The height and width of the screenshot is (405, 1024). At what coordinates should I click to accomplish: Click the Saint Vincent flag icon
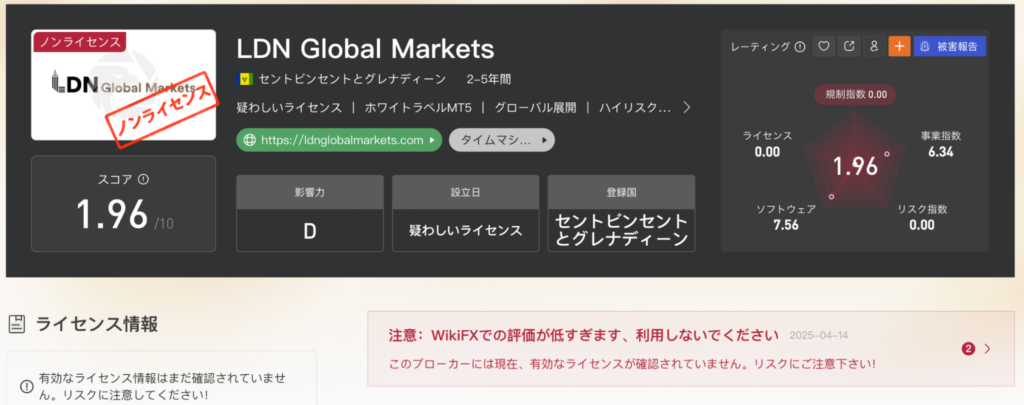[x=245, y=80]
